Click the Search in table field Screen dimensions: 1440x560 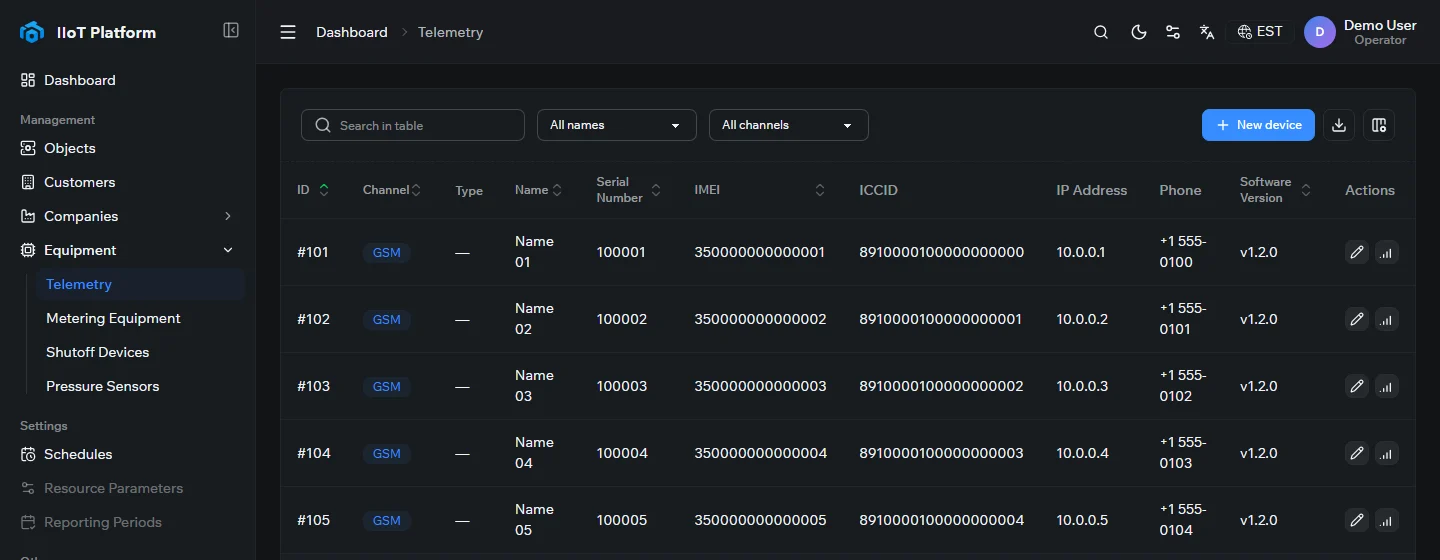[413, 125]
